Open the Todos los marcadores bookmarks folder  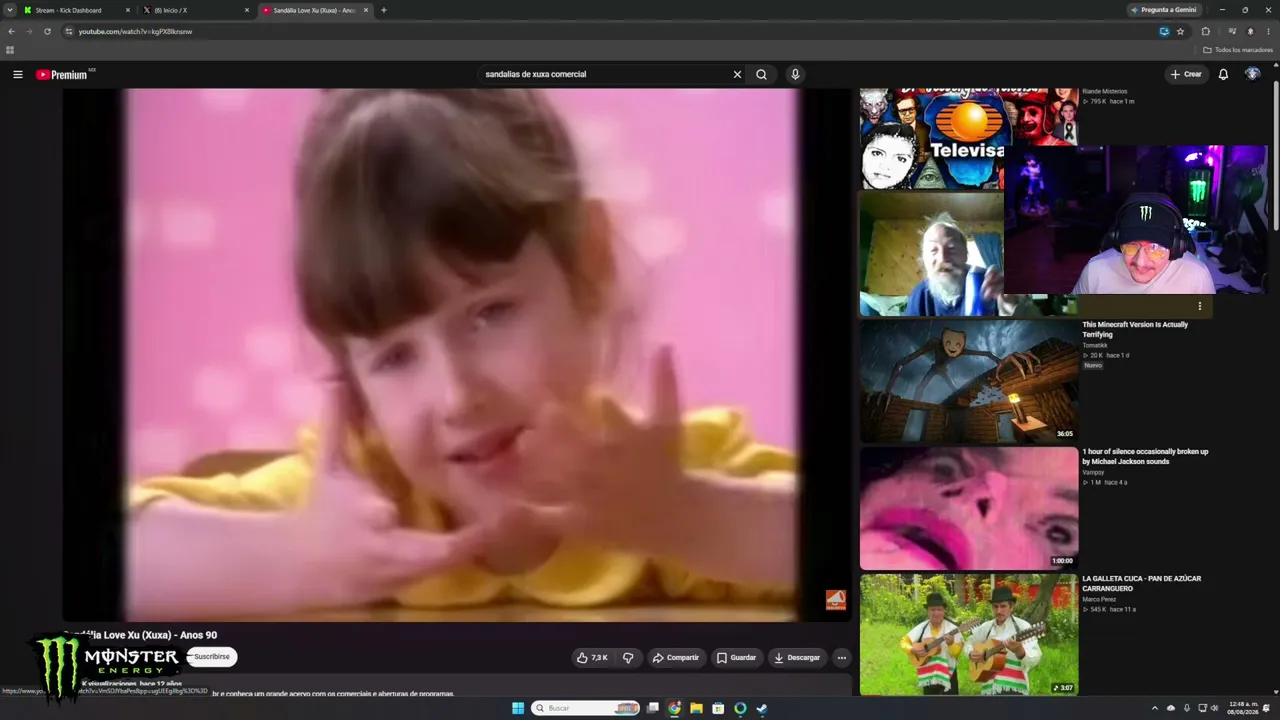1238,50
